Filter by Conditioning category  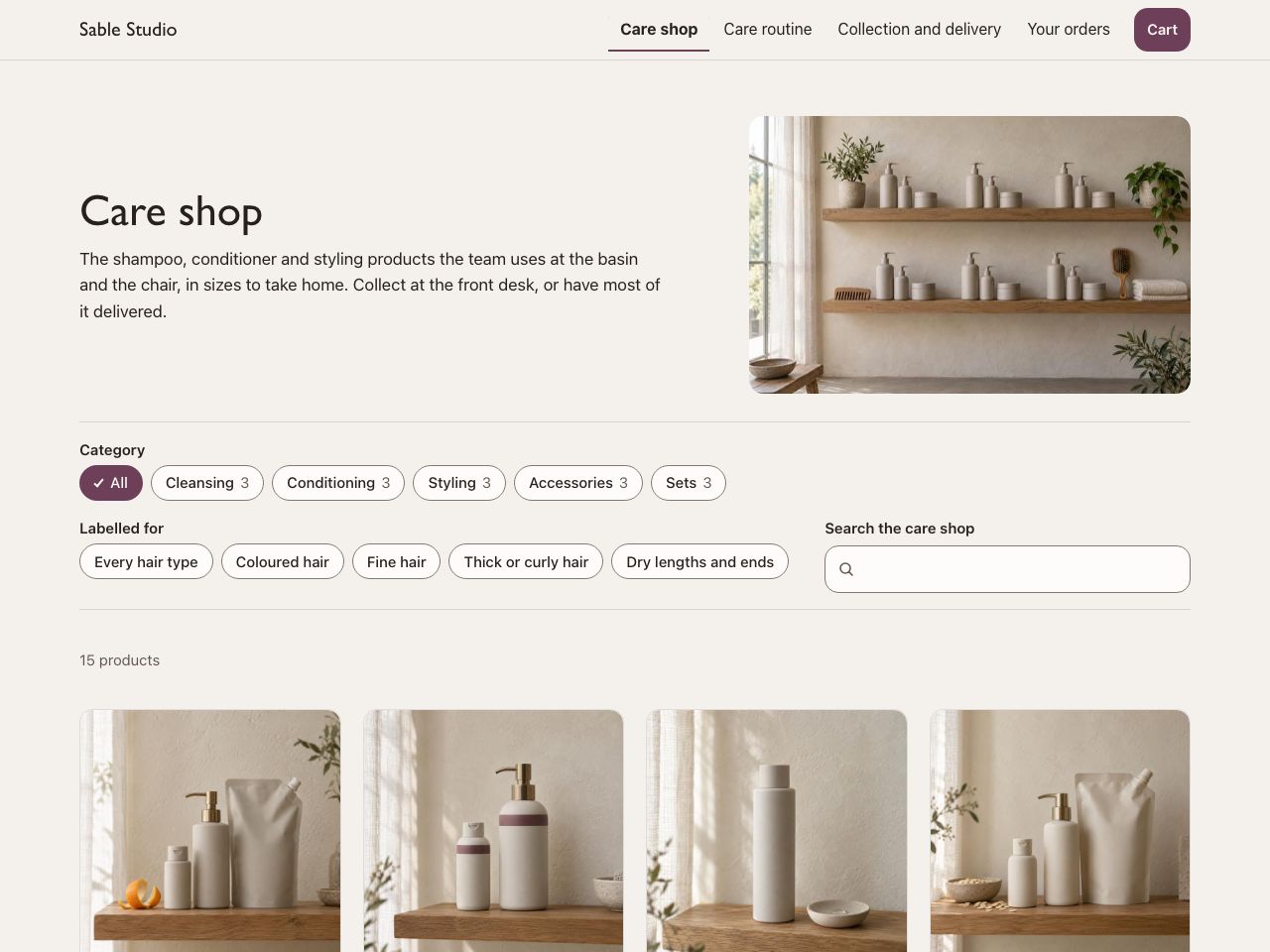338,483
